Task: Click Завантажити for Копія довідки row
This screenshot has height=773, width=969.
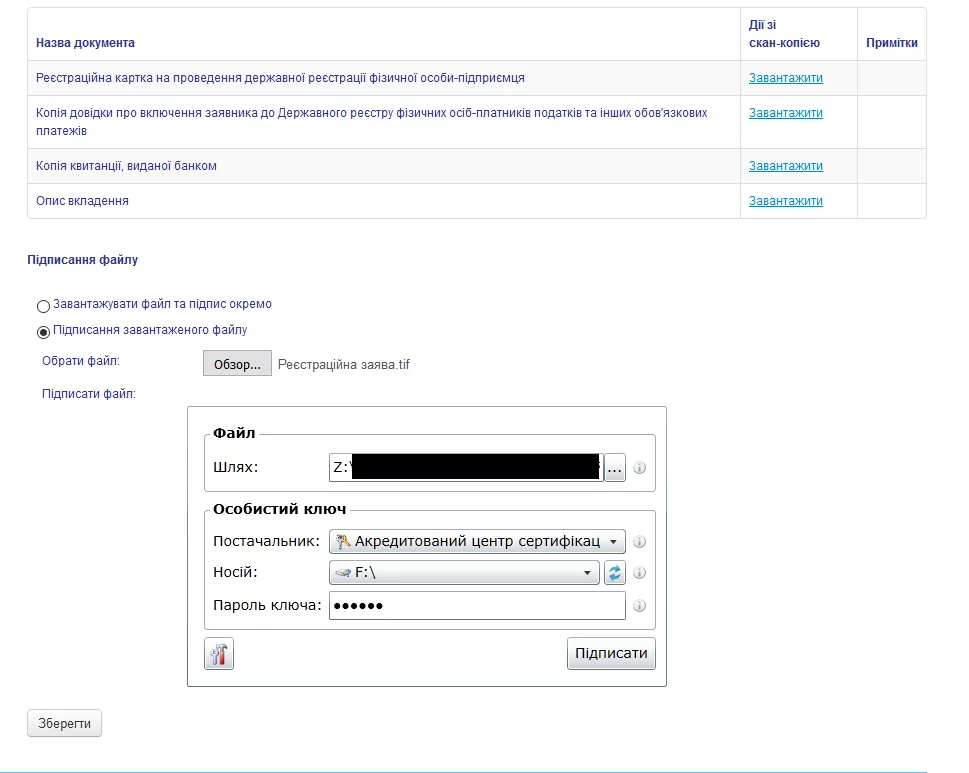Action: [785, 113]
